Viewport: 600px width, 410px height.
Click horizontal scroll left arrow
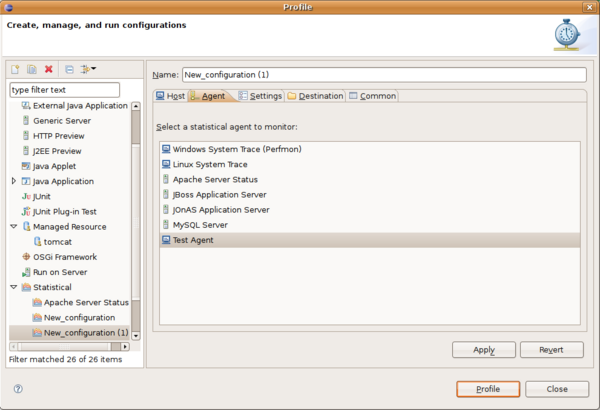(13, 347)
